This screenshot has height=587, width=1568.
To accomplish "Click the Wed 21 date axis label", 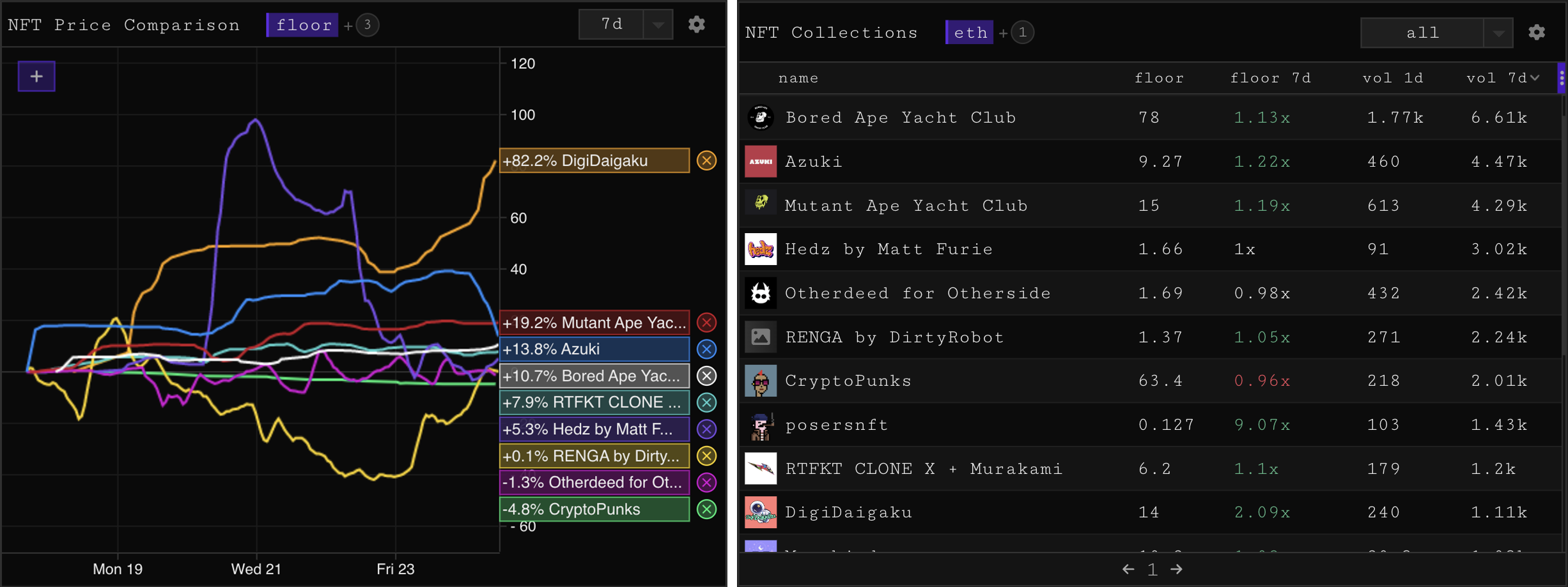I will [256, 568].
